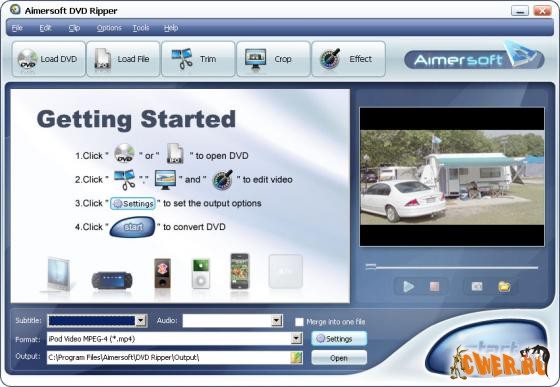The height and width of the screenshot is (387, 560).
Task: Open the Edit menu
Action: tap(45, 28)
